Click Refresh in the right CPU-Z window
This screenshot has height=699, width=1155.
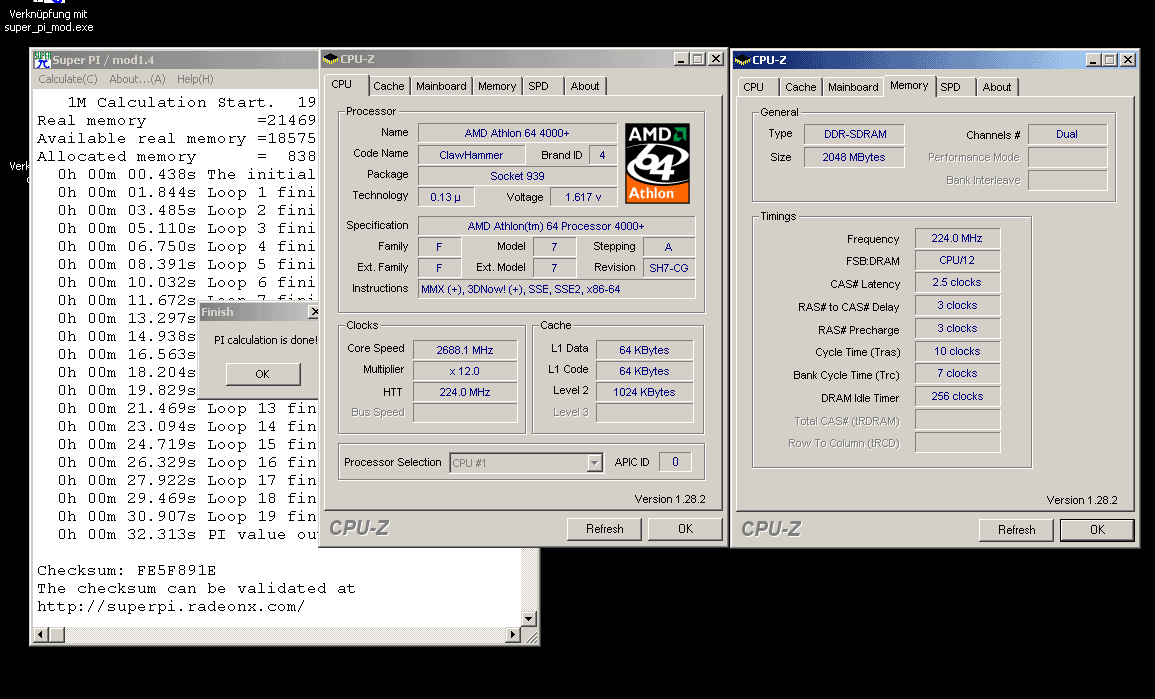[x=1017, y=530]
